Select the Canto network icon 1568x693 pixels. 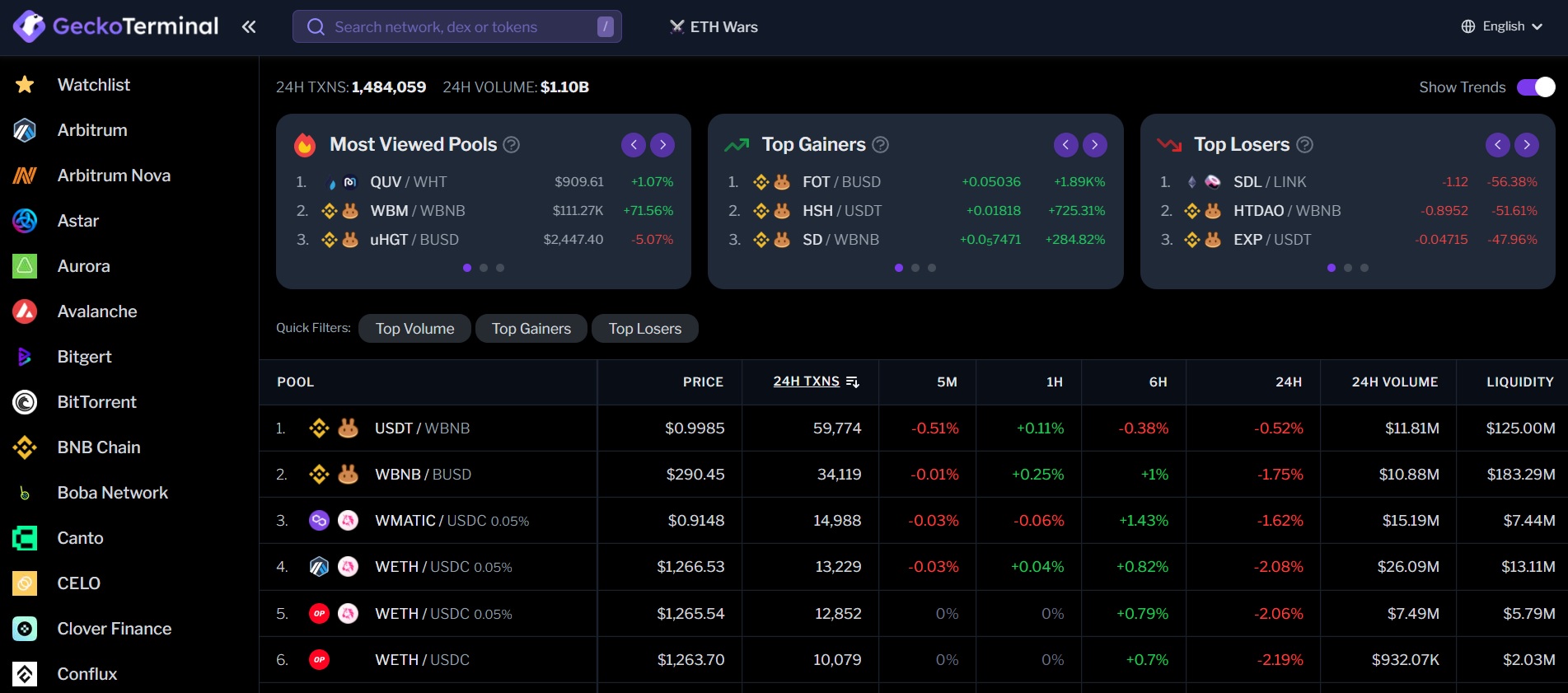[x=25, y=538]
